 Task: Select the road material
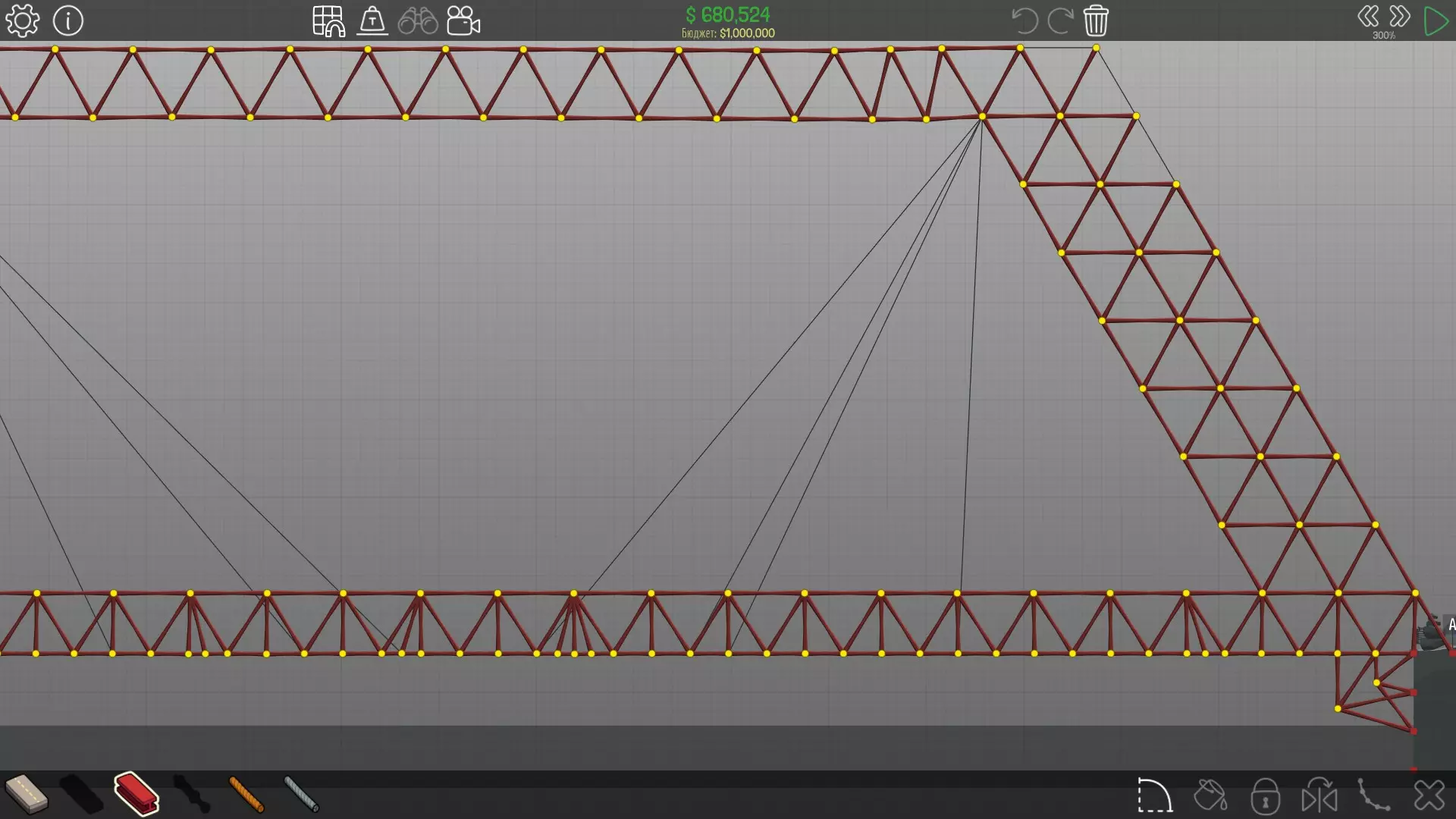[27, 794]
